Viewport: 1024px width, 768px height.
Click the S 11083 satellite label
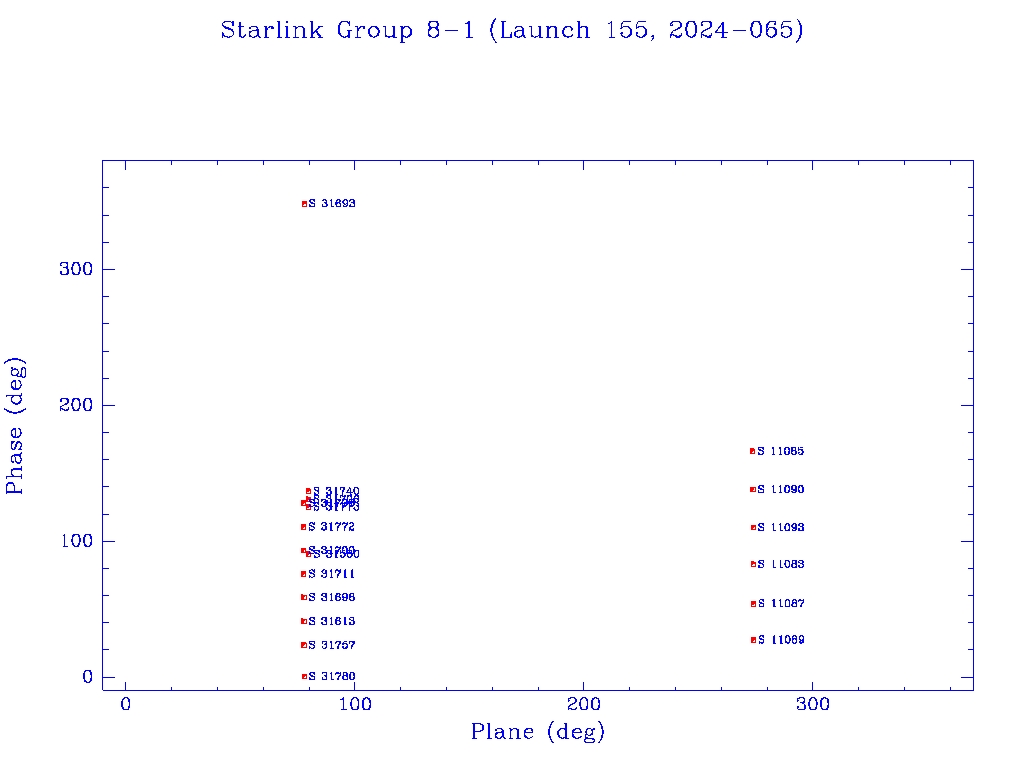[x=781, y=565]
